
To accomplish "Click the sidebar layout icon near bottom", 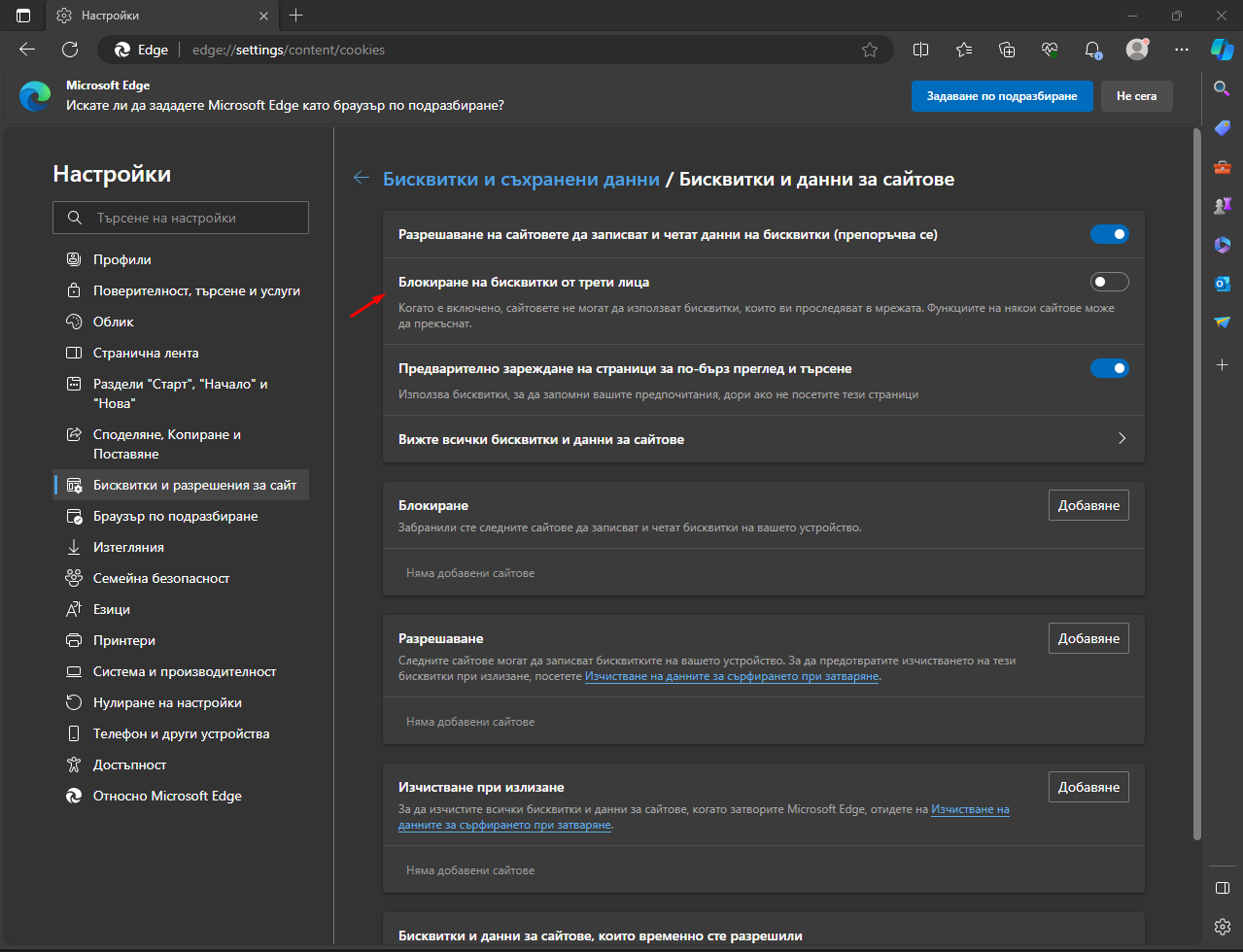I will 1223,888.
